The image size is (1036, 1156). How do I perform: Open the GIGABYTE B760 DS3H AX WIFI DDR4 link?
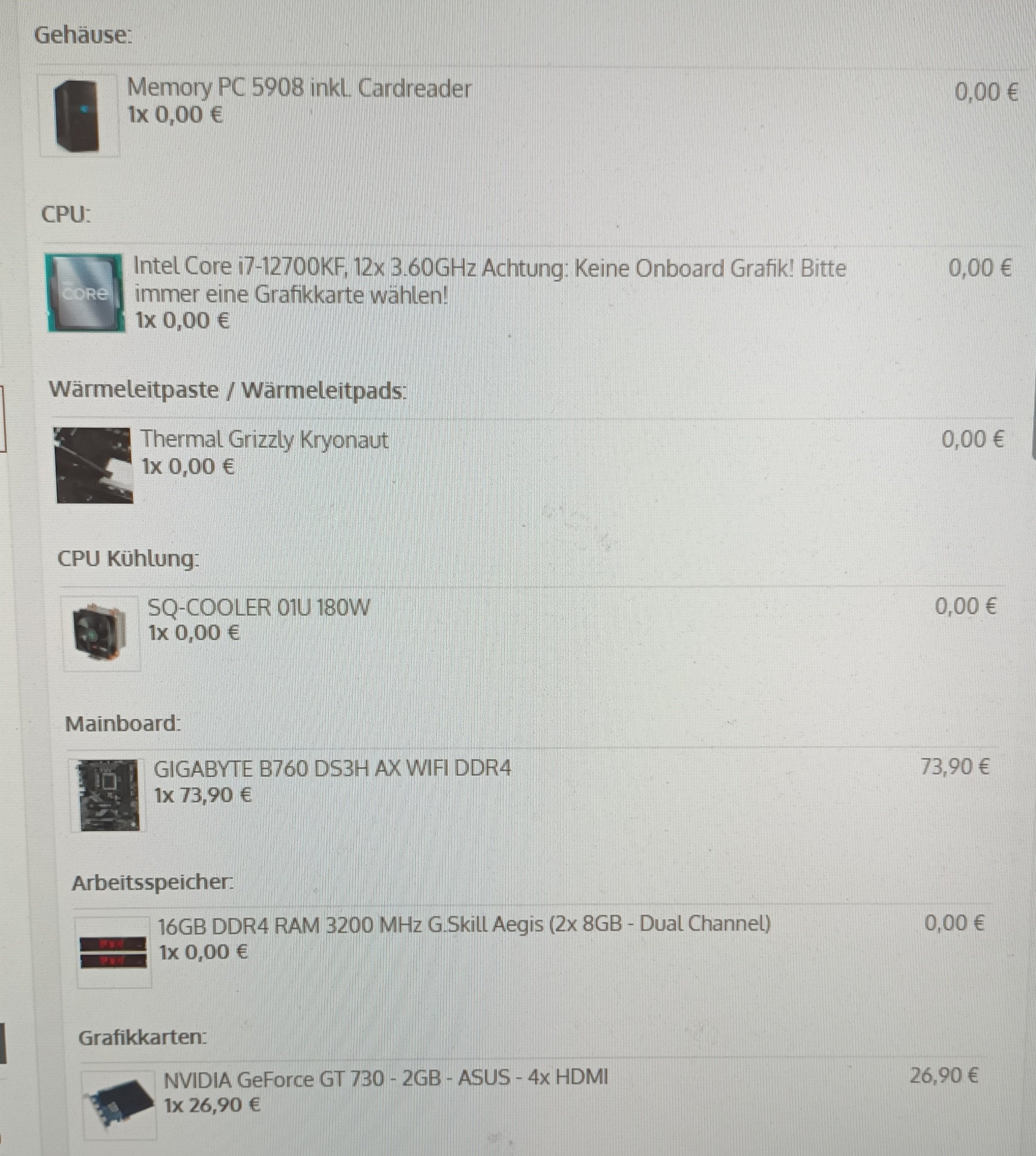[332, 769]
